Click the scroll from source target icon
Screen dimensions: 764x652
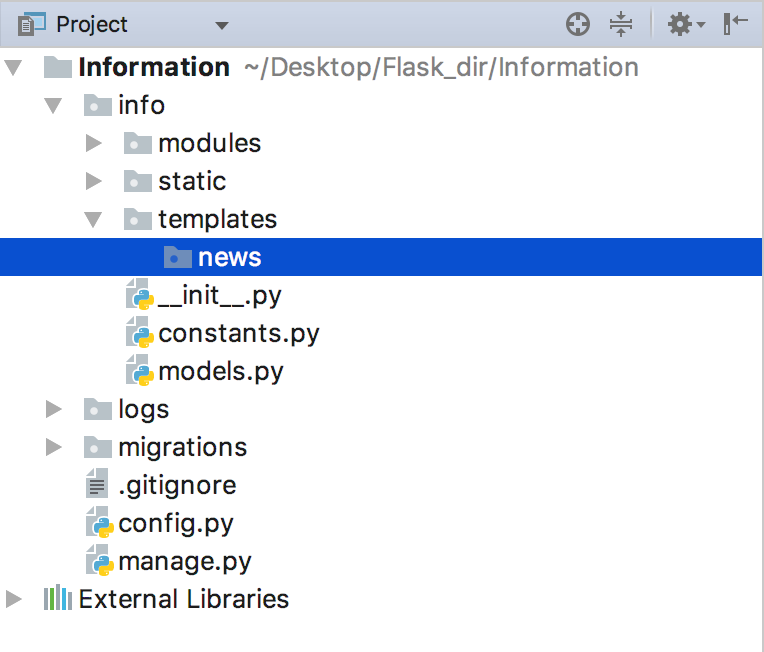point(578,24)
